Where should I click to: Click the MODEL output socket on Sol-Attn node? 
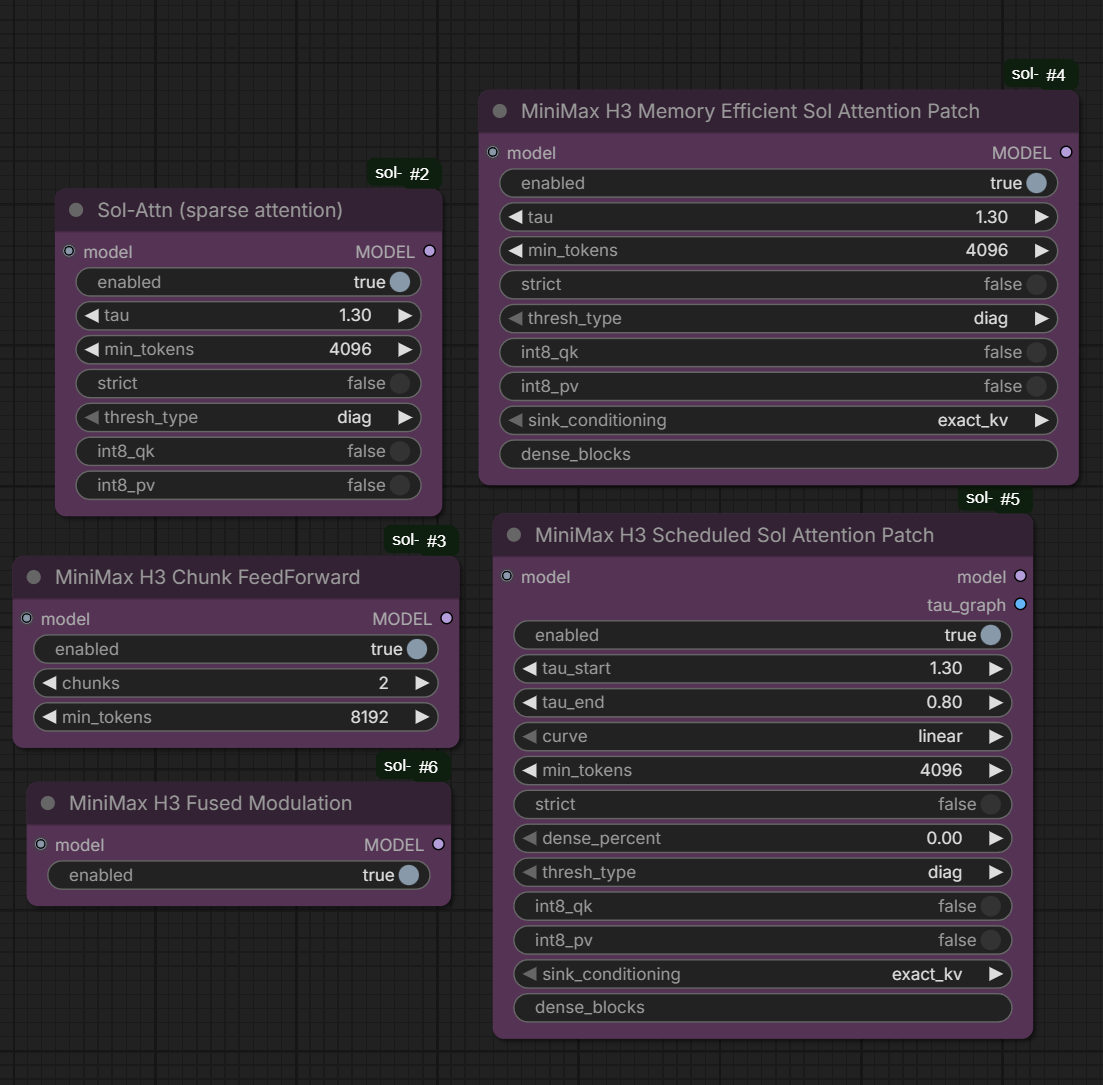point(430,251)
